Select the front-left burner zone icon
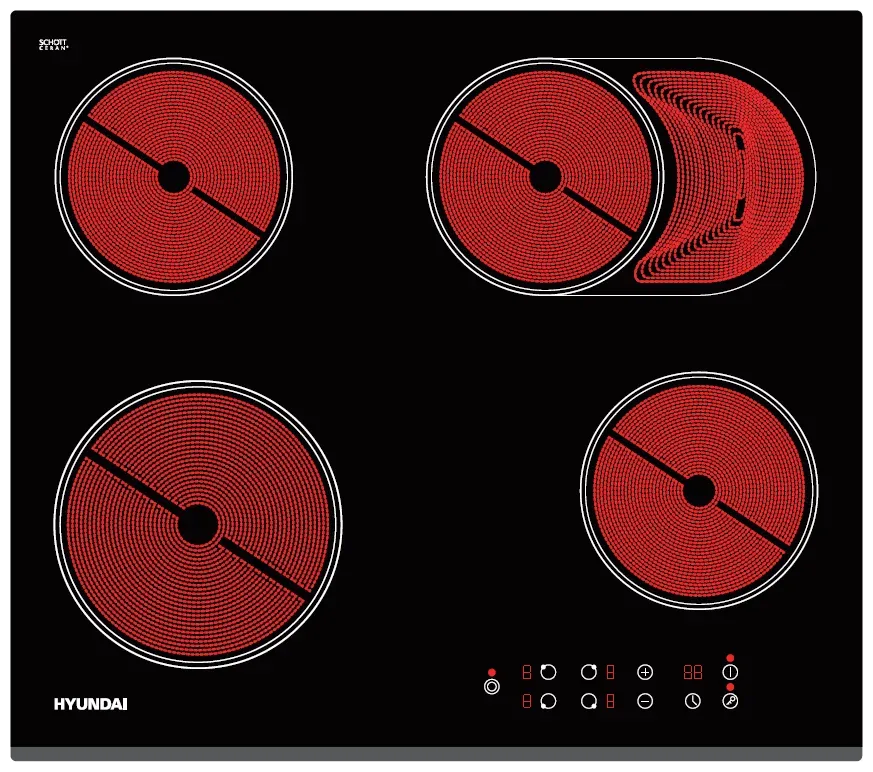The height and width of the screenshot is (772, 873). (548, 701)
